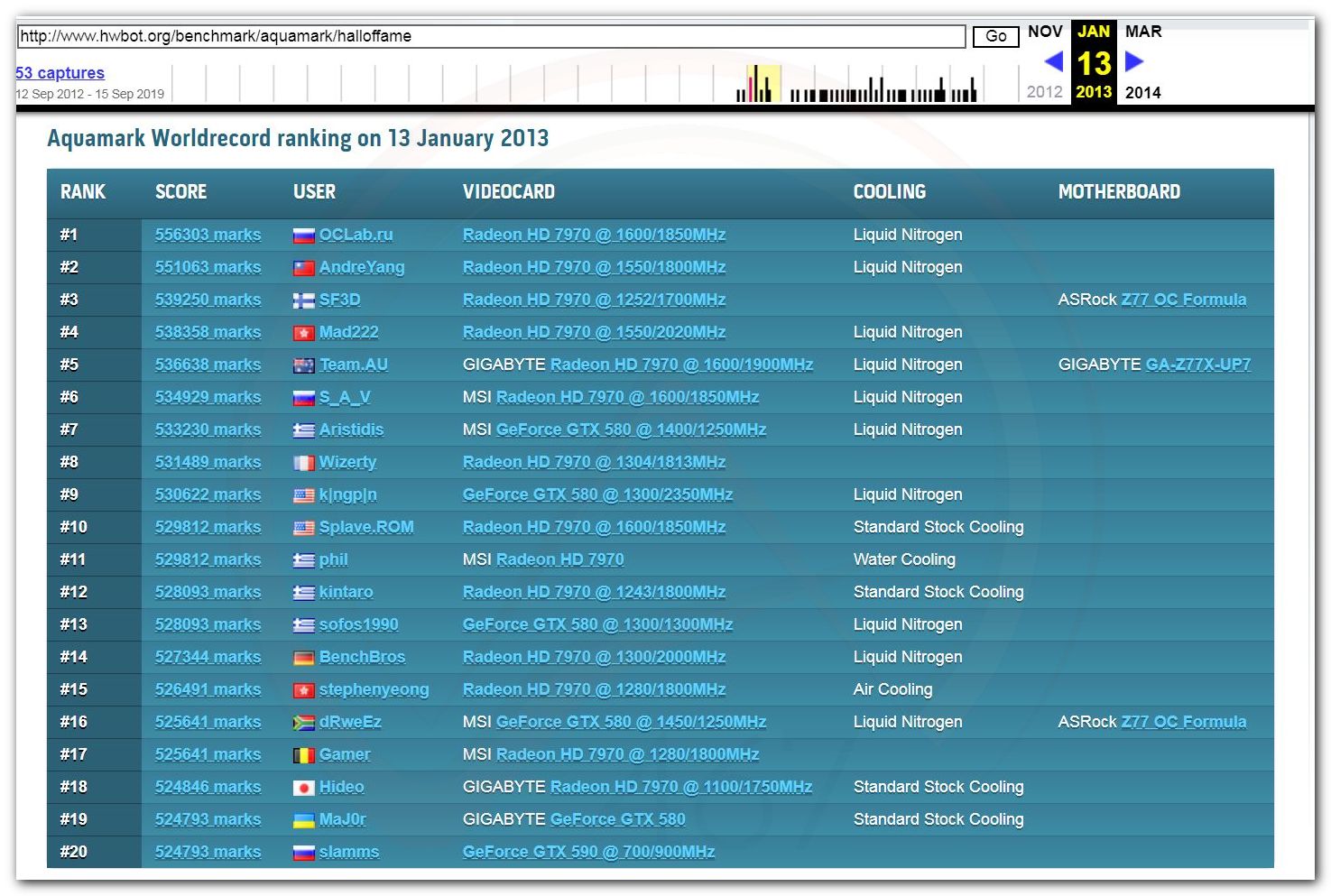Open dRweEz user profile
Screen dimensions: 1331x896
point(350,722)
